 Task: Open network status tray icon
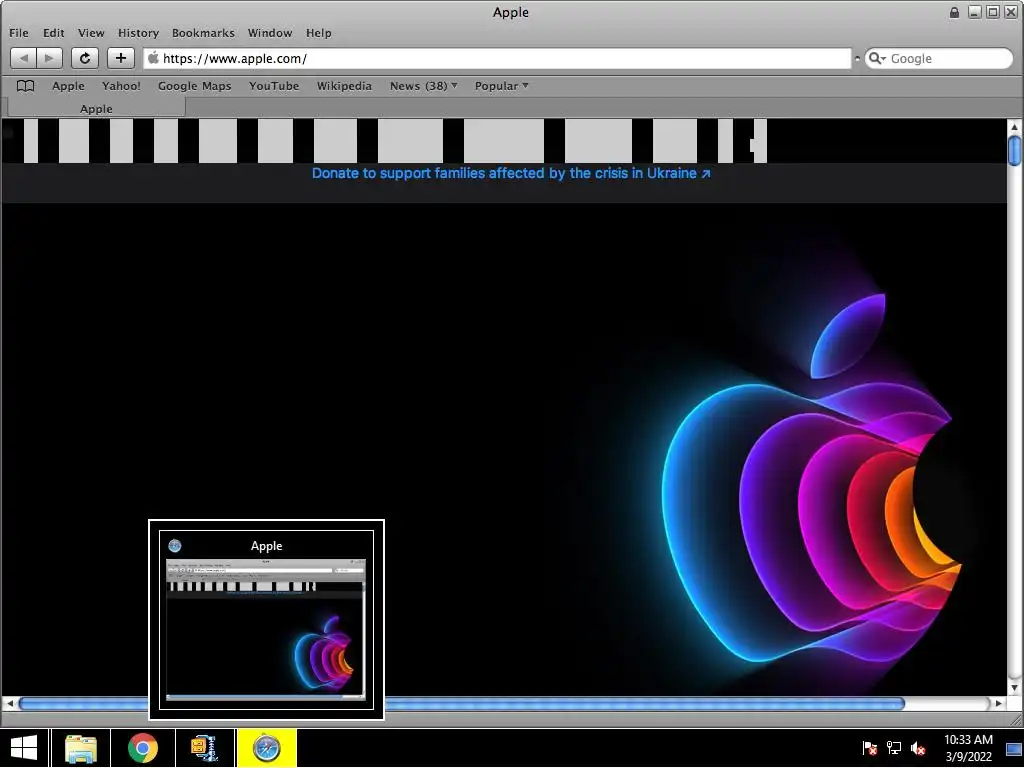coord(894,748)
